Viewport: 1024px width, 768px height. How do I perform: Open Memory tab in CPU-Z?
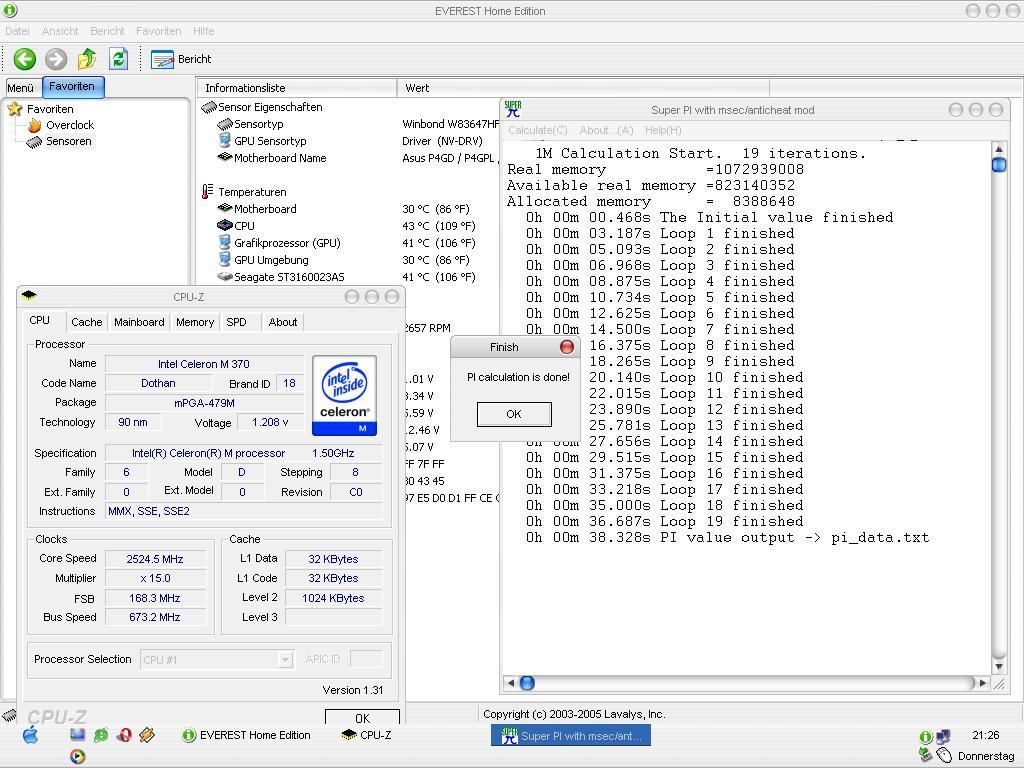coord(195,322)
